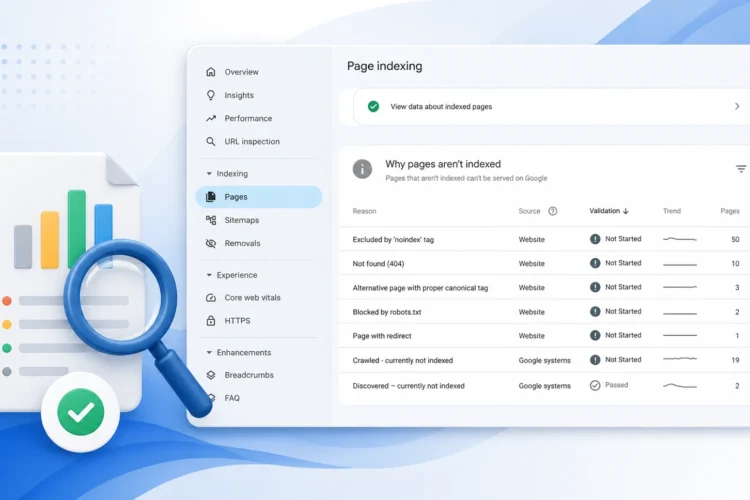Click the Not Started alert icon for Page with redirect
The image size is (750, 500).
coord(595,335)
